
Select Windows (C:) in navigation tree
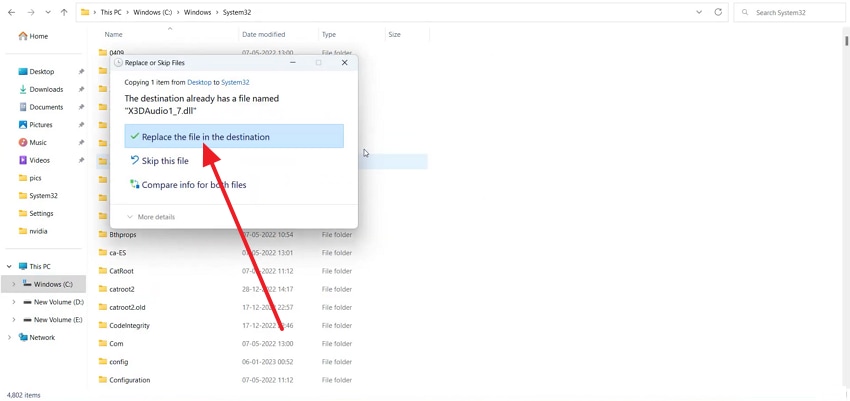tap(53, 284)
